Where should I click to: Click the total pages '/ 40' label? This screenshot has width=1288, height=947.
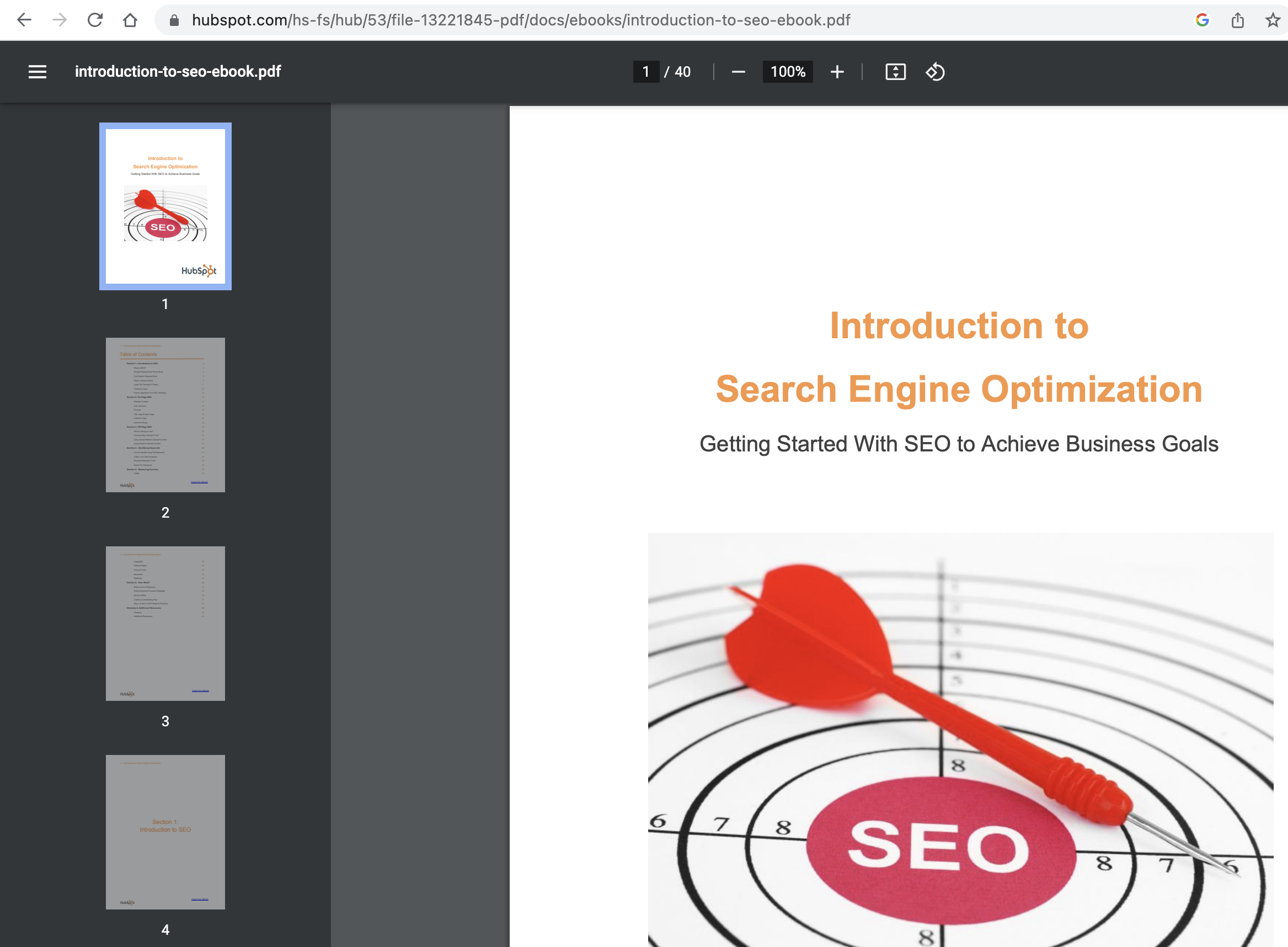pos(678,72)
